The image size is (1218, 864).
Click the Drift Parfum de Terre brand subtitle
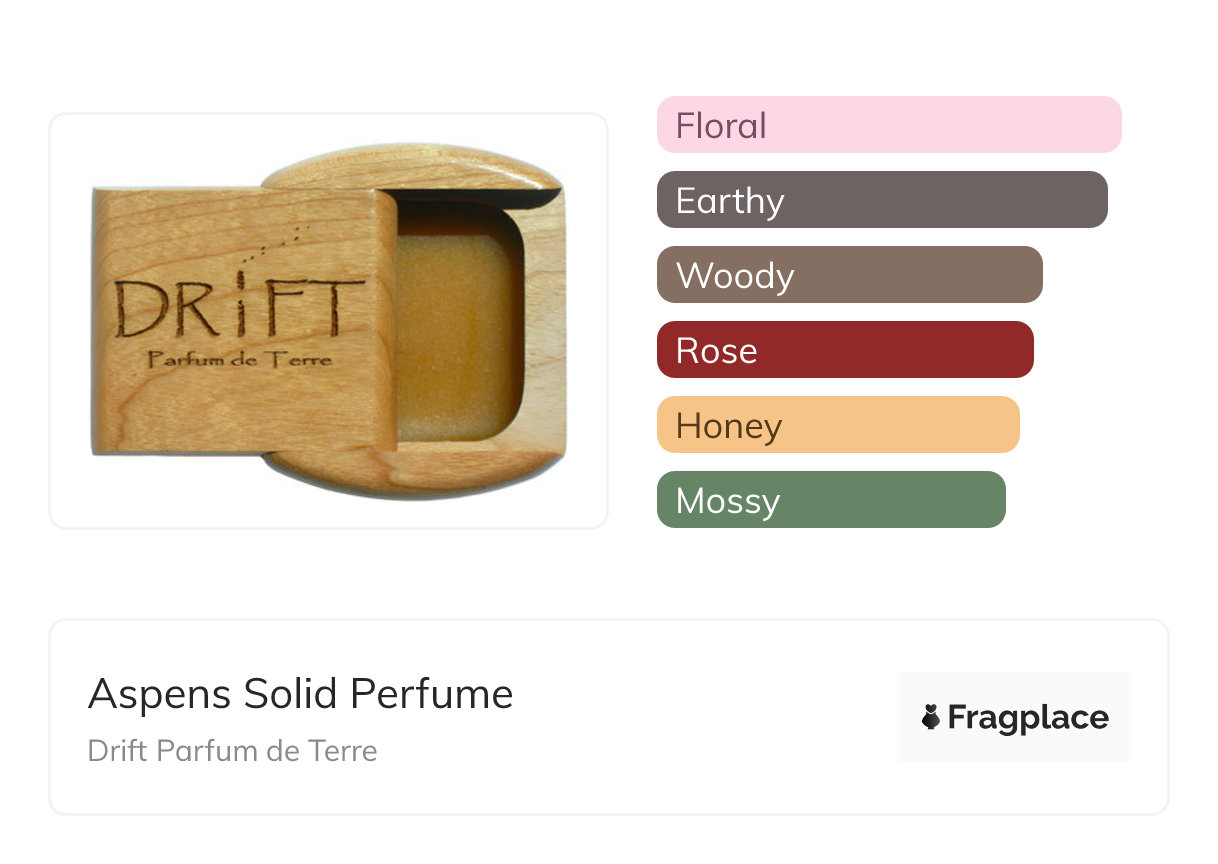pyautogui.click(x=232, y=751)
